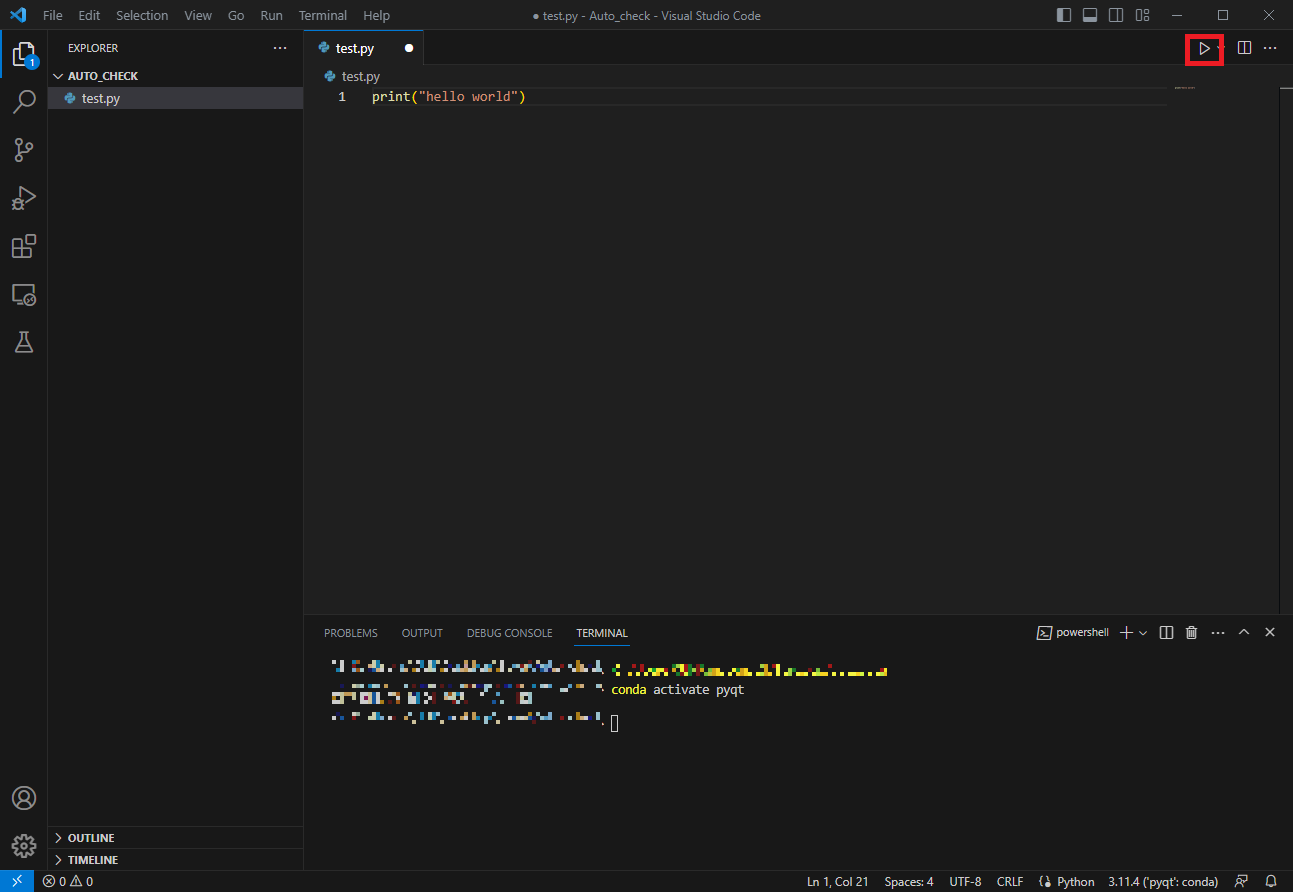Open the notifications bell
Image resolution: width=1293 pixels, height=892 pixels.
(1271, 881)
